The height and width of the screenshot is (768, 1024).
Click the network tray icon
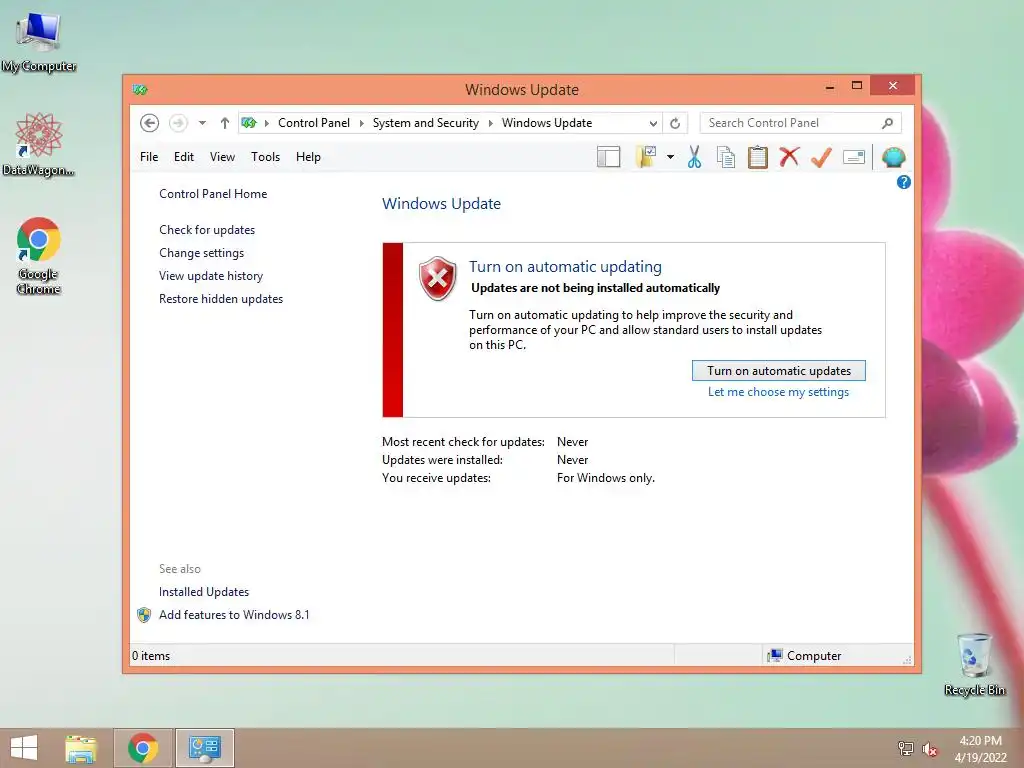906,748
